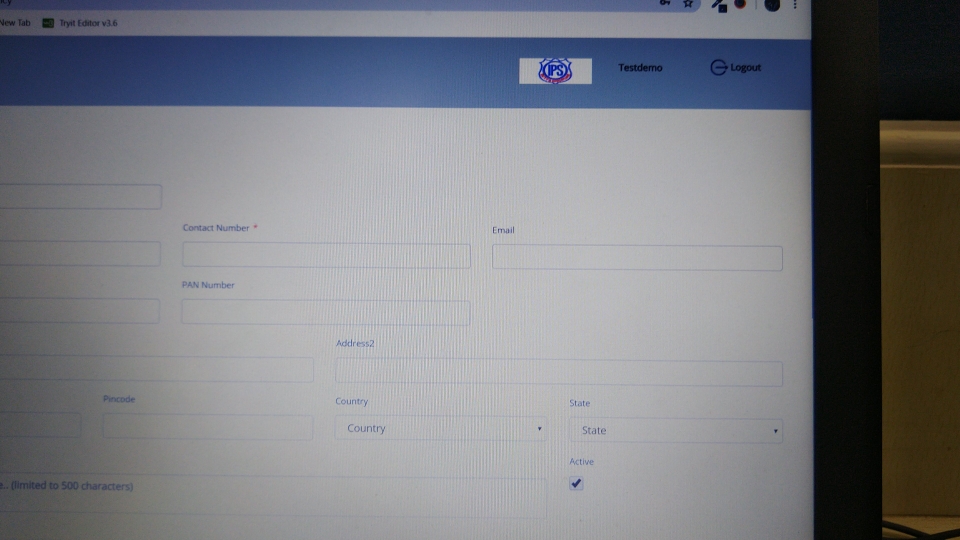
Task: Uncheck the Active checkbox
Action: pyautogui.click(x=576, y=484)
